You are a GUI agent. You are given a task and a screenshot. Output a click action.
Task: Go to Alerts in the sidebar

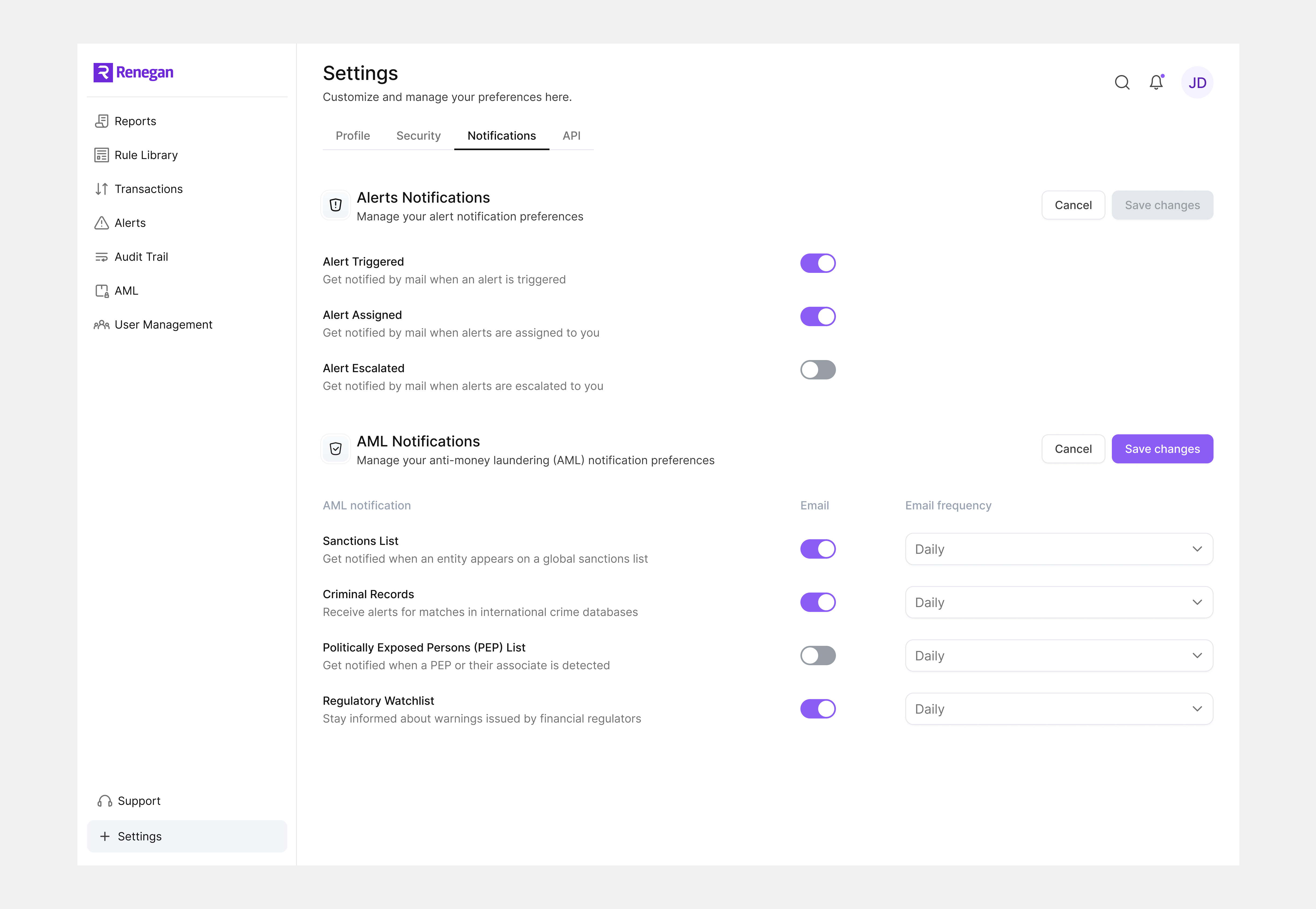pyautogui.click(x=187, y=223)
